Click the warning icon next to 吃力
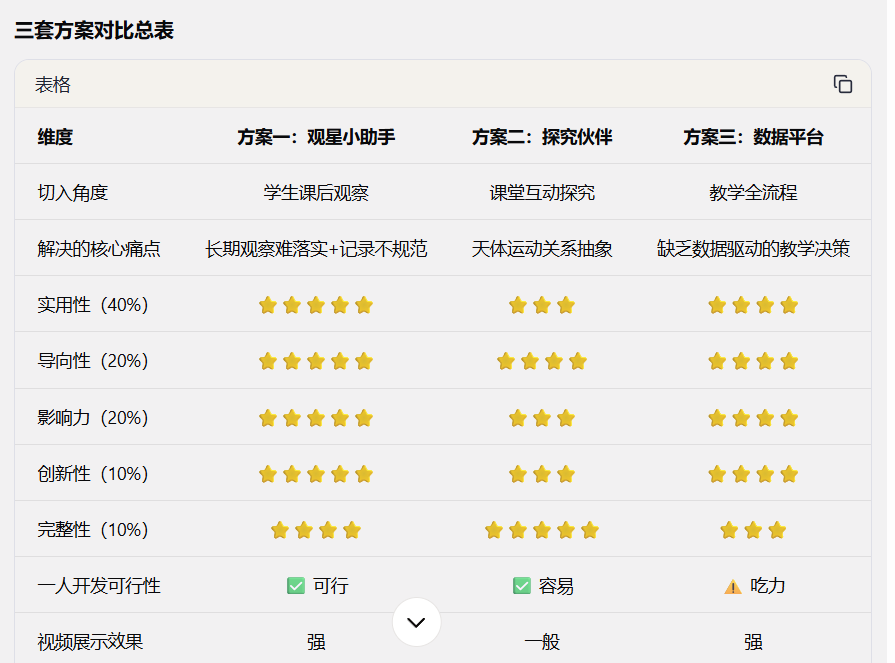The image size is (895, 663). (732, 587)
